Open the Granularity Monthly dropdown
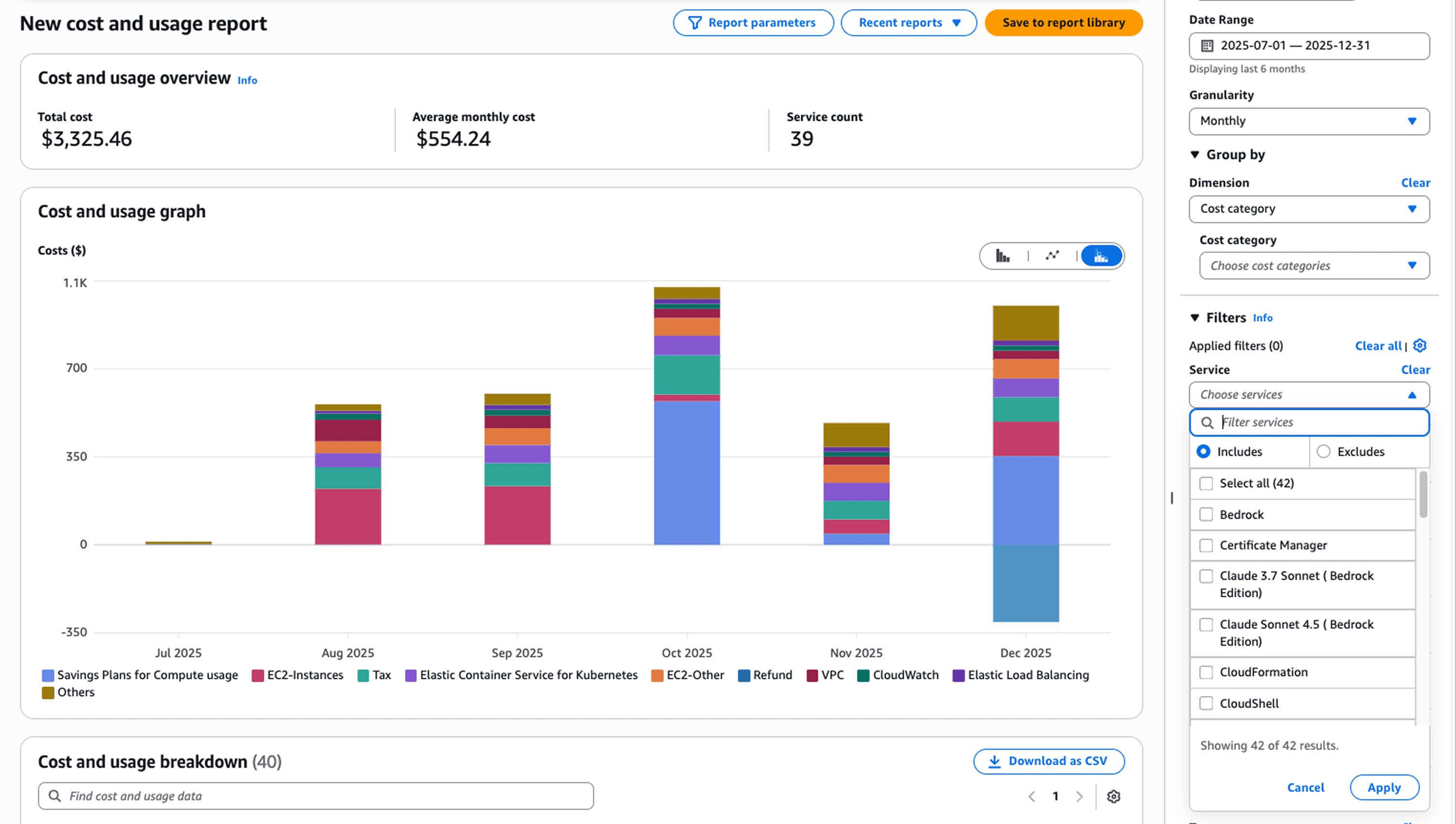 pos(1309,121)
